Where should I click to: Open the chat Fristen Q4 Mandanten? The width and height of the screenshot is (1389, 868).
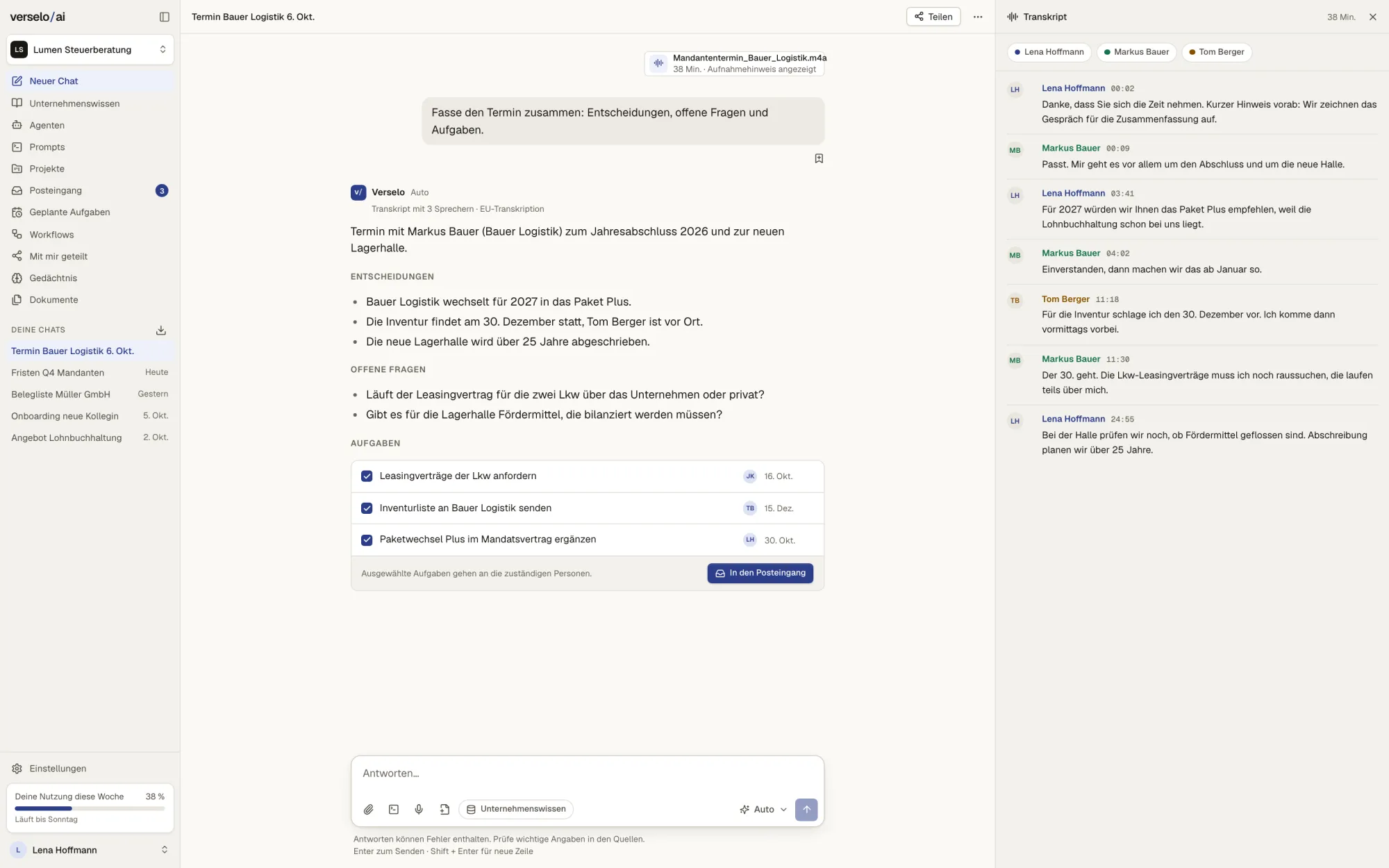(x=90, y=373)
